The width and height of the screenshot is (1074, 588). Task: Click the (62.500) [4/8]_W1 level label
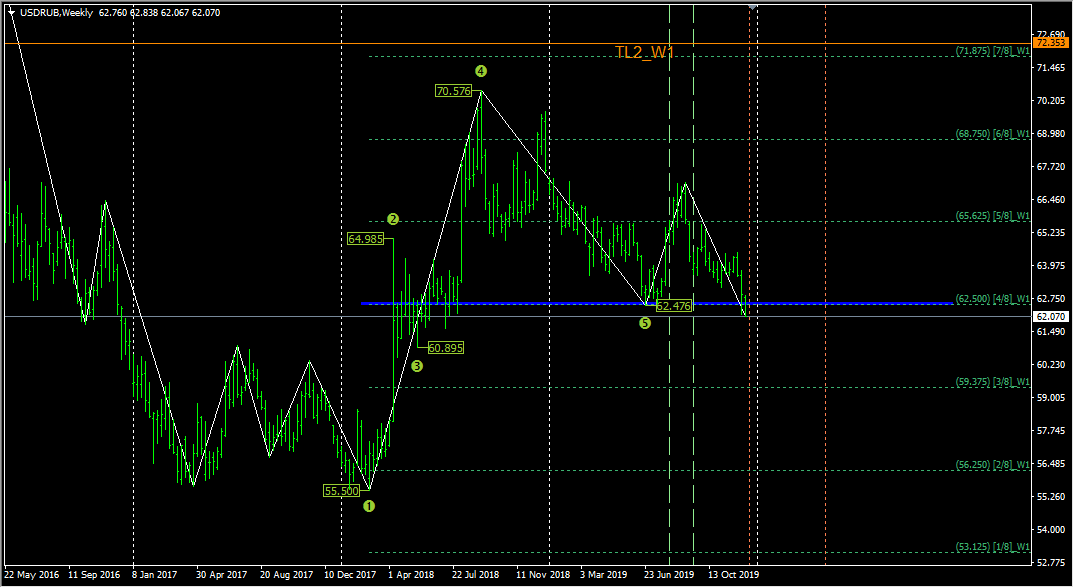pyautogui.click(x=992, y=299)
